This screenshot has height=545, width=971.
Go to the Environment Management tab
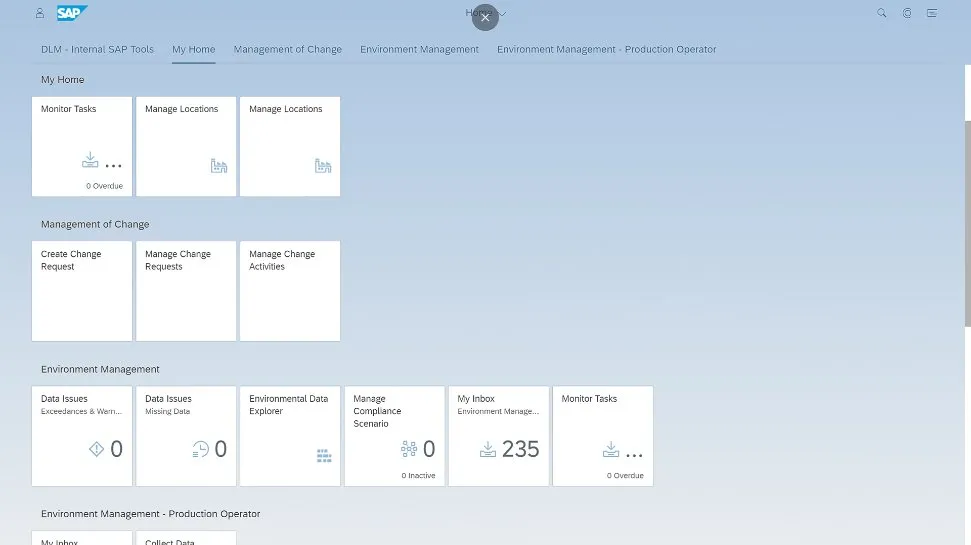pyautogui.click(x=419, y=49)
